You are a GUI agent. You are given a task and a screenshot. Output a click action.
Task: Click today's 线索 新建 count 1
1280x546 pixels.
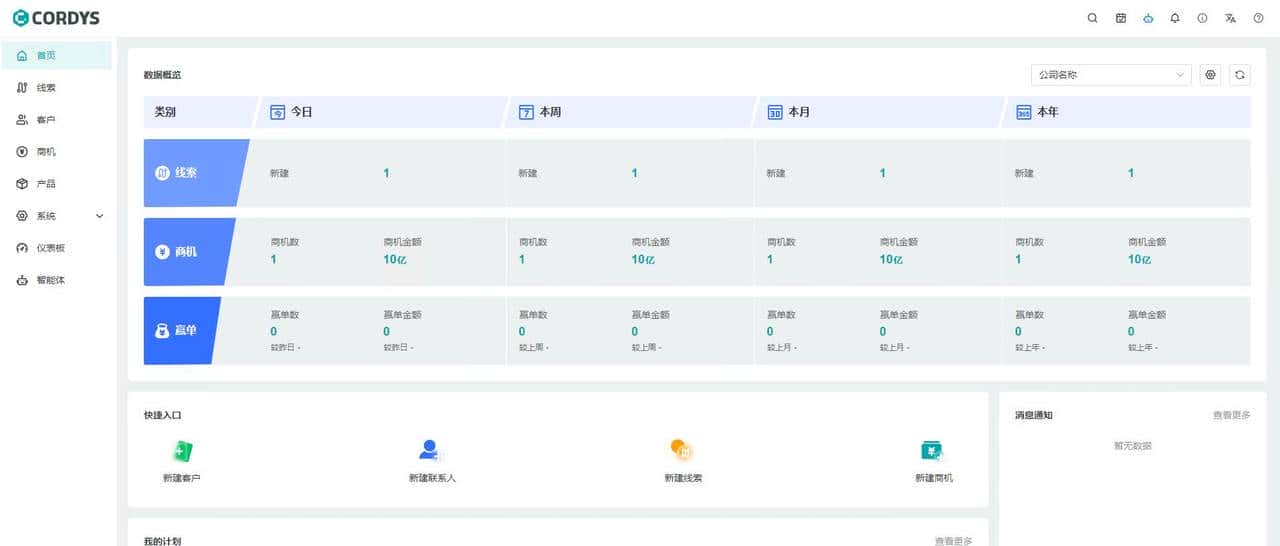386,173
